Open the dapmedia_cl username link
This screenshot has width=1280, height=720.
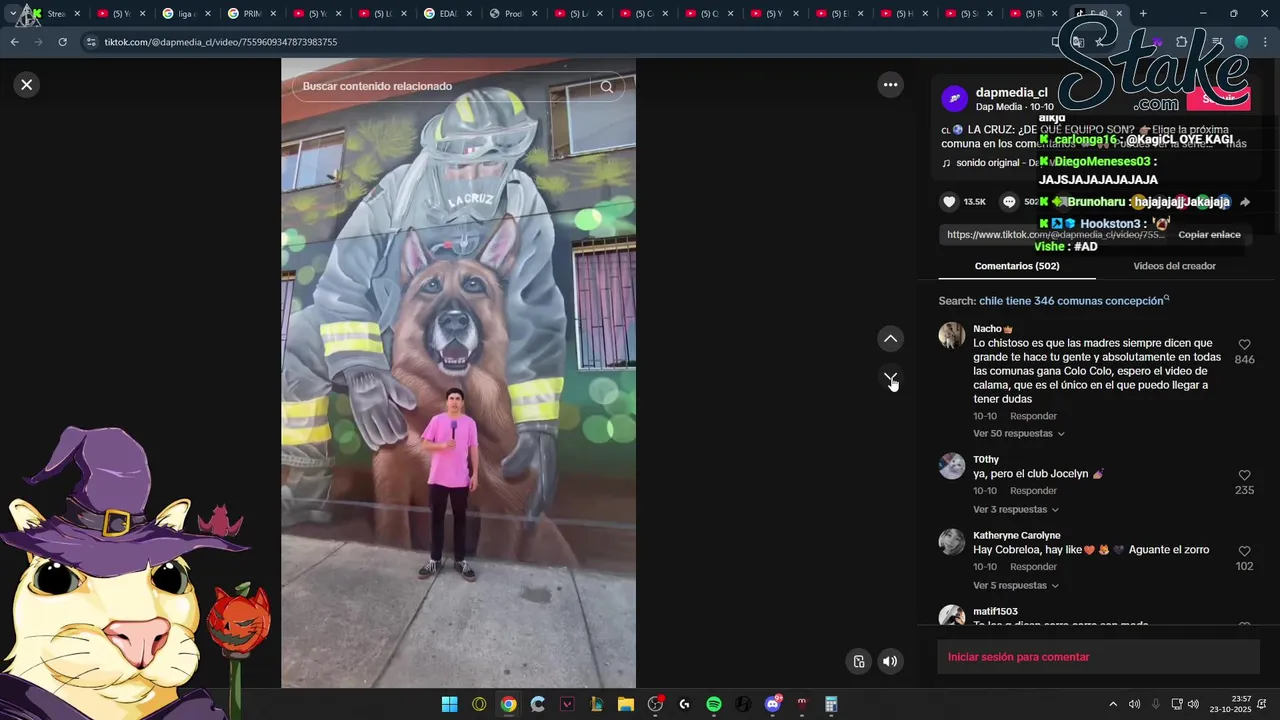1011,93
